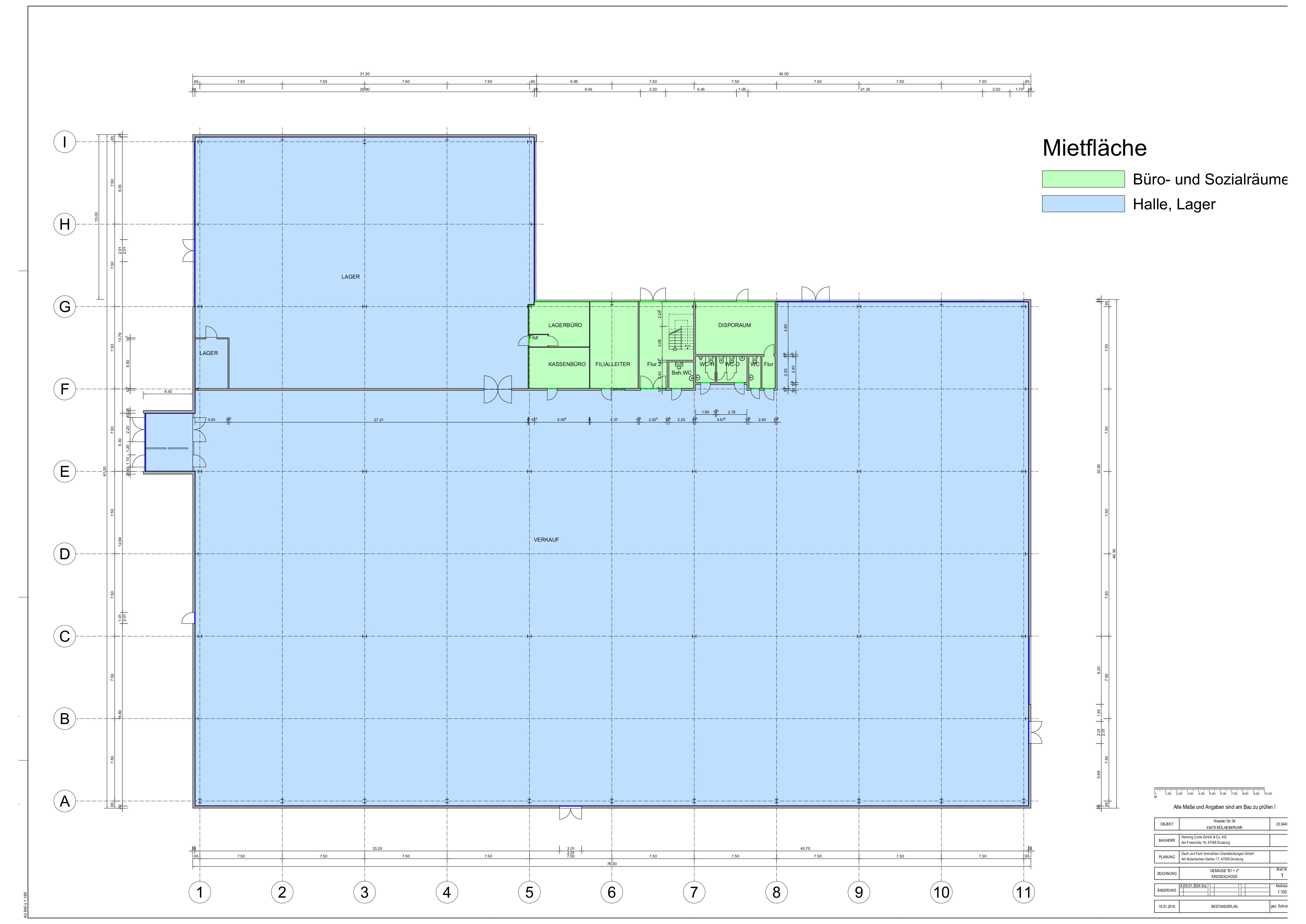Click the grid axis marker circle A
Image resolution: width=1306 pixels, height=924 pixels.
65,801
